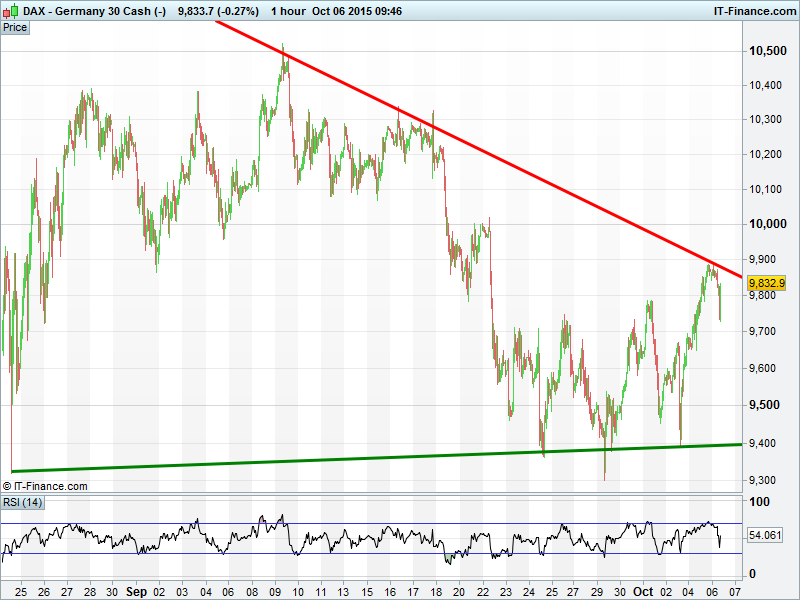Click the 9,600 price axis label
Screen dimensions: 800x600
[x=762, y=368]
